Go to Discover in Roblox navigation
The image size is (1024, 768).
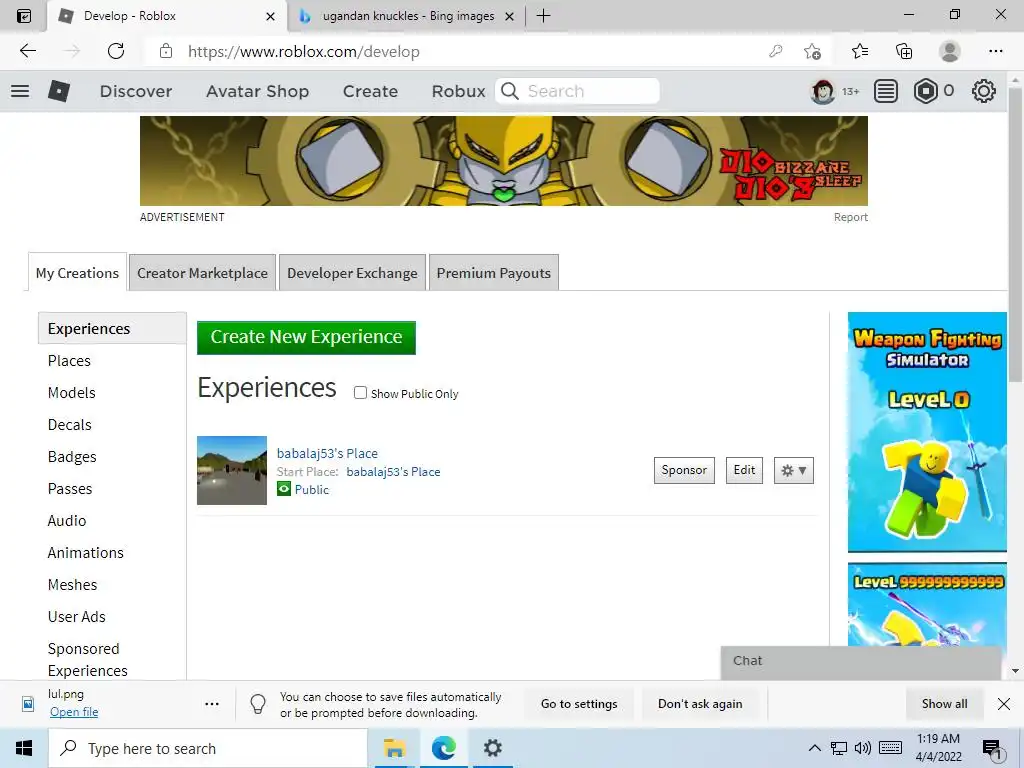pos(136,91)
